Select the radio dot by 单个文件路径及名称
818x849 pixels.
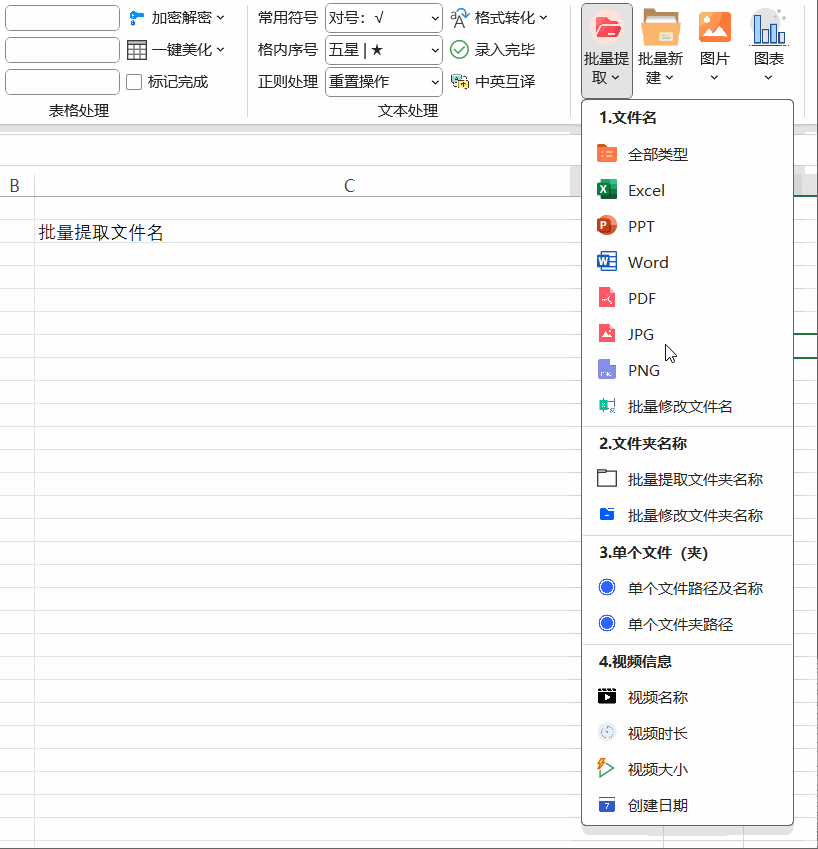click(606, 587)
